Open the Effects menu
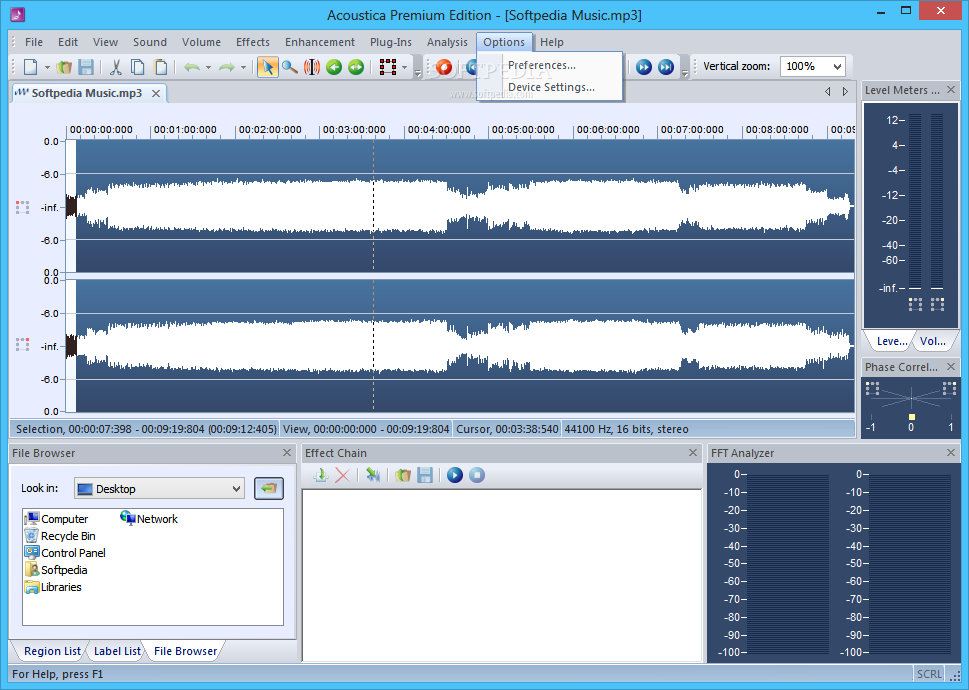The width and height of the screenshot is (969, 690). click(253, 42)
